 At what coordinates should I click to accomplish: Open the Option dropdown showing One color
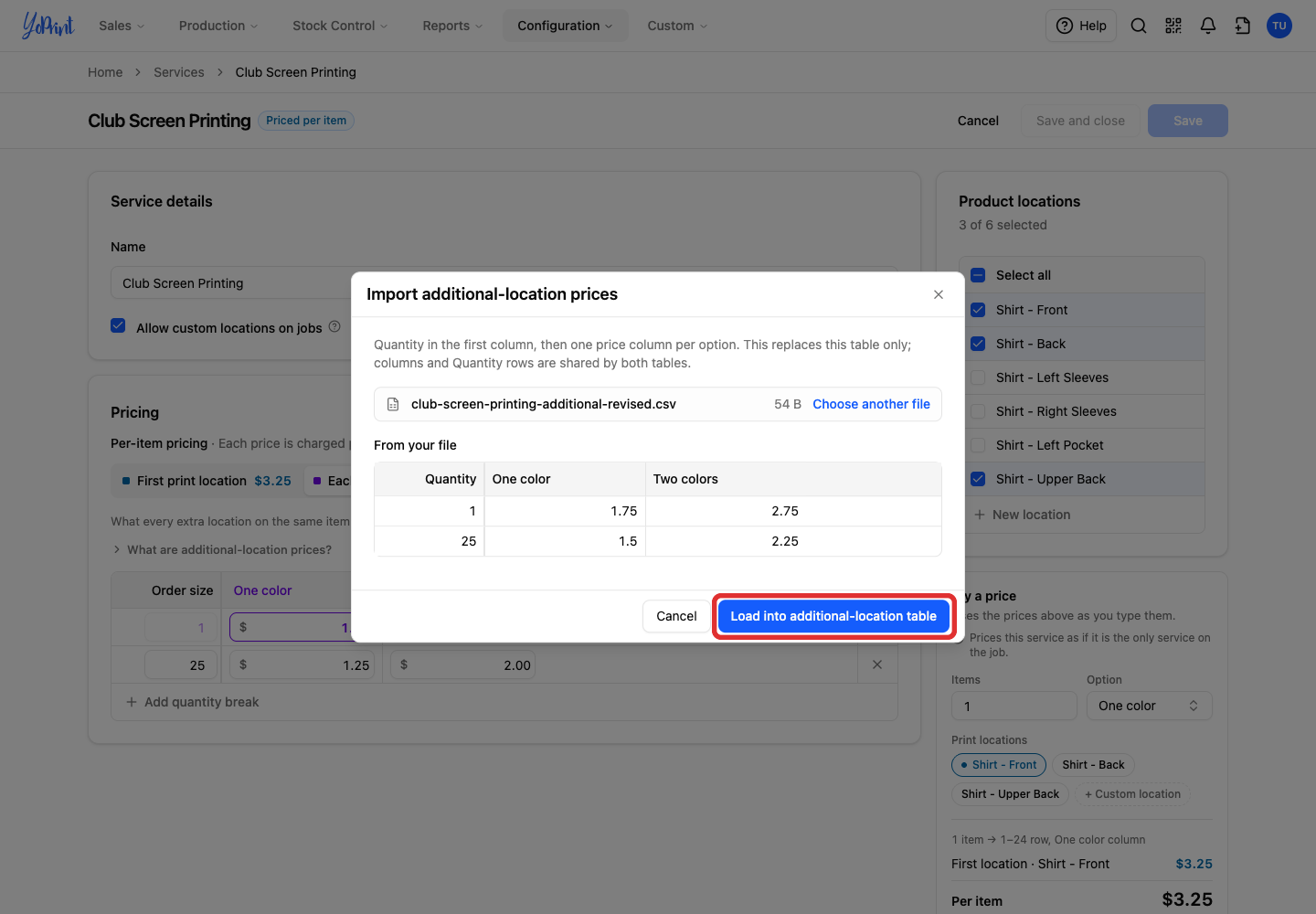tap(1149, 706)
